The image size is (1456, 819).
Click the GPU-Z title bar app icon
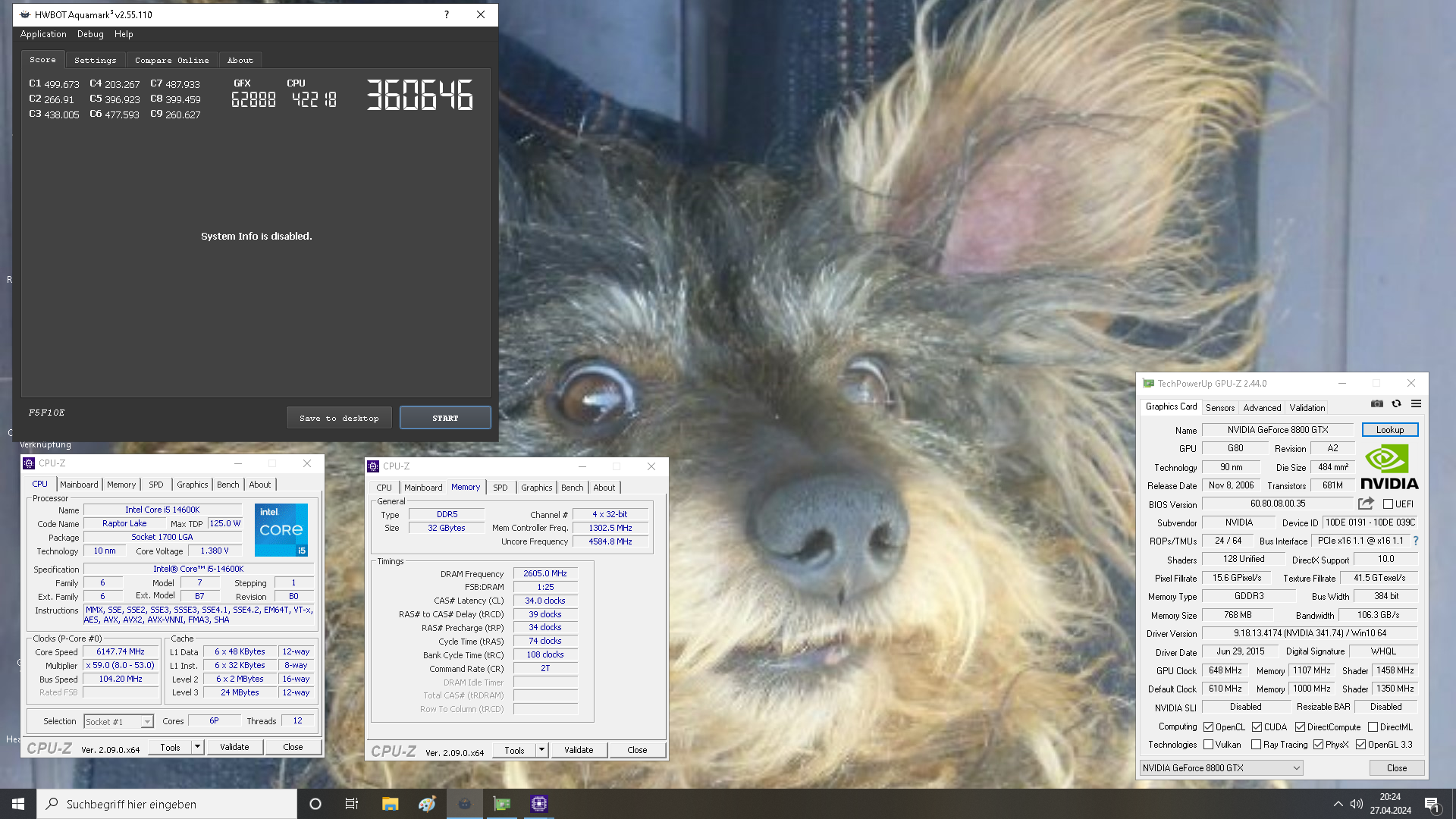click(x=1148, y=384)
